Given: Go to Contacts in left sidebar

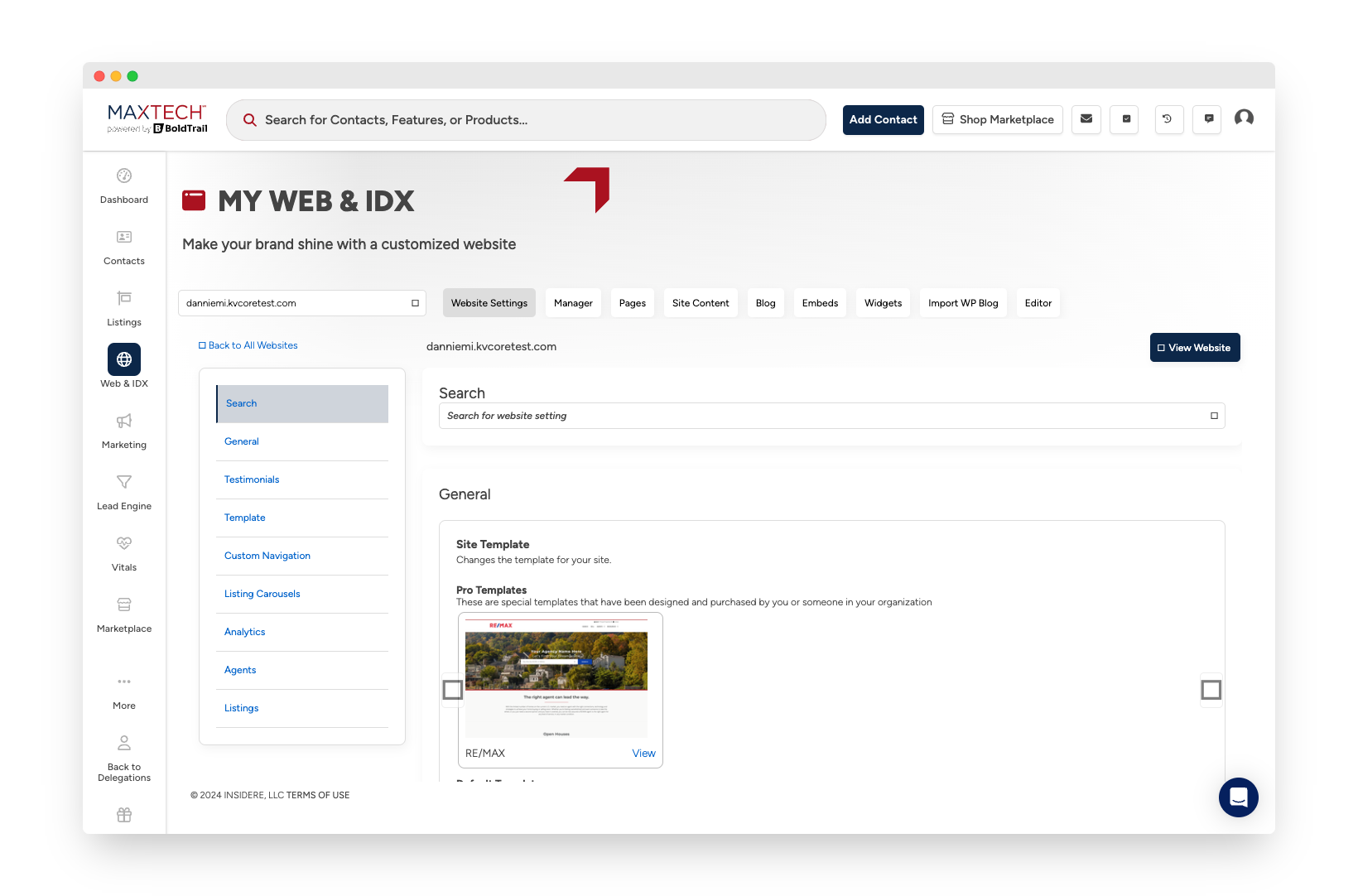Looking at the screenshot, I should pos(124,238).
